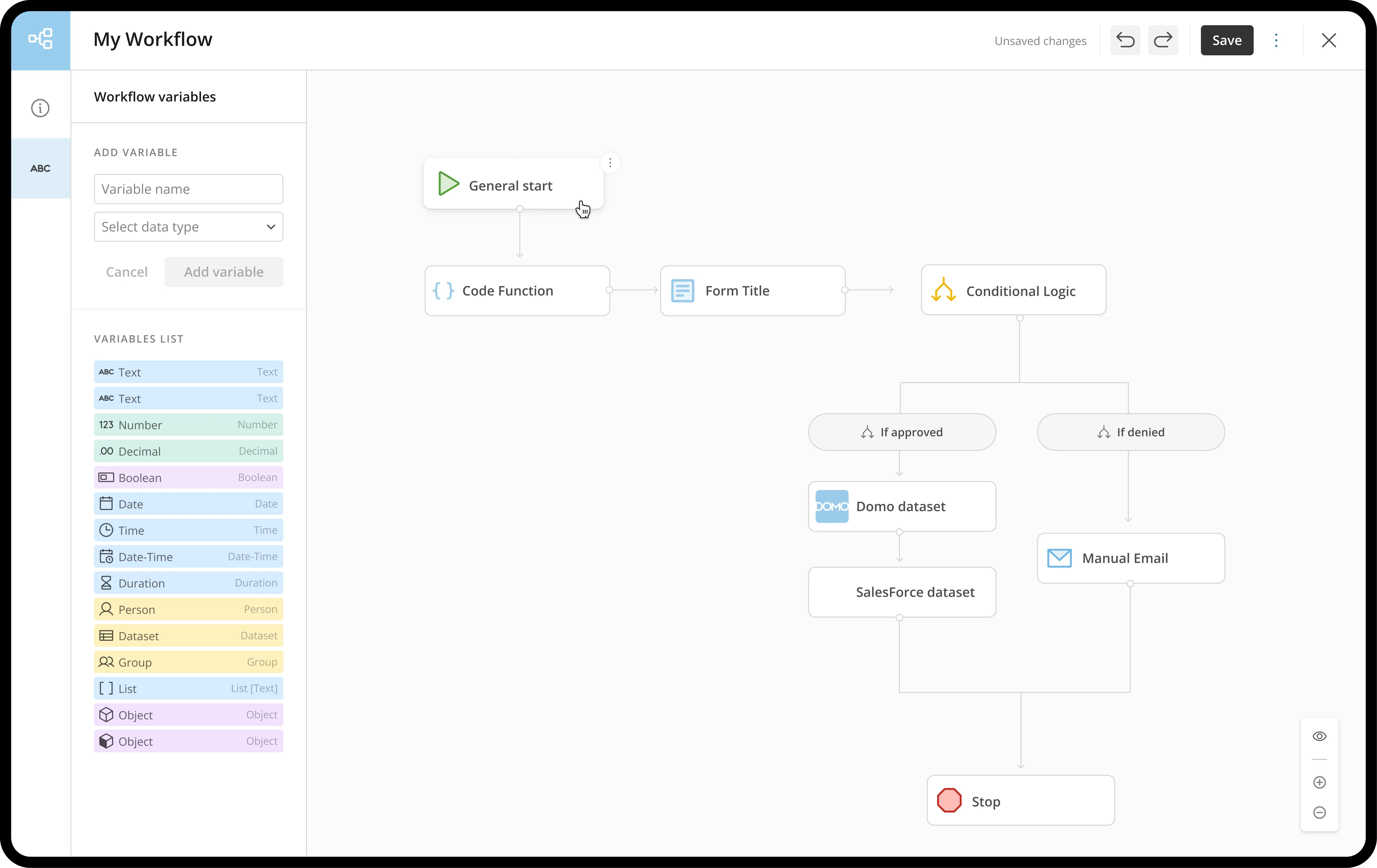The height and width of the screenshot is (868, 1377).
Task: Click the red octagon icon on the Stop node
Action: [x=949, y=801]
